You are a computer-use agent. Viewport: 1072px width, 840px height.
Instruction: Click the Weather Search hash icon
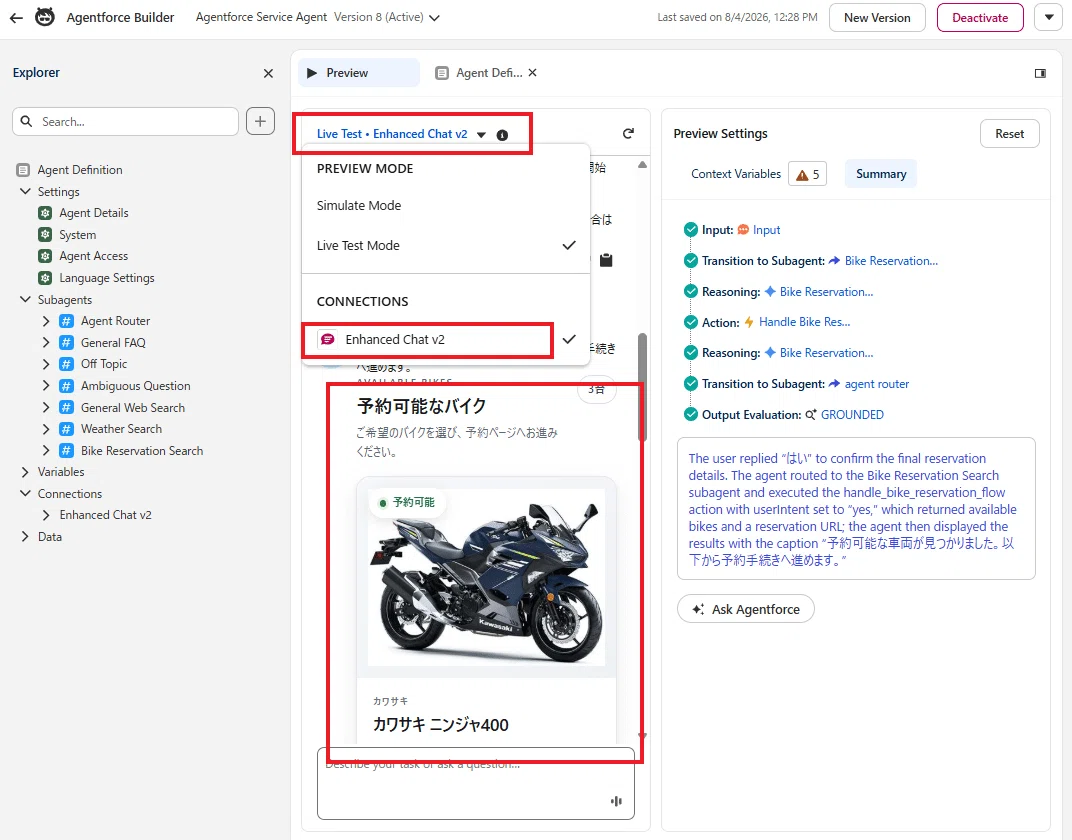pos(66,429)
